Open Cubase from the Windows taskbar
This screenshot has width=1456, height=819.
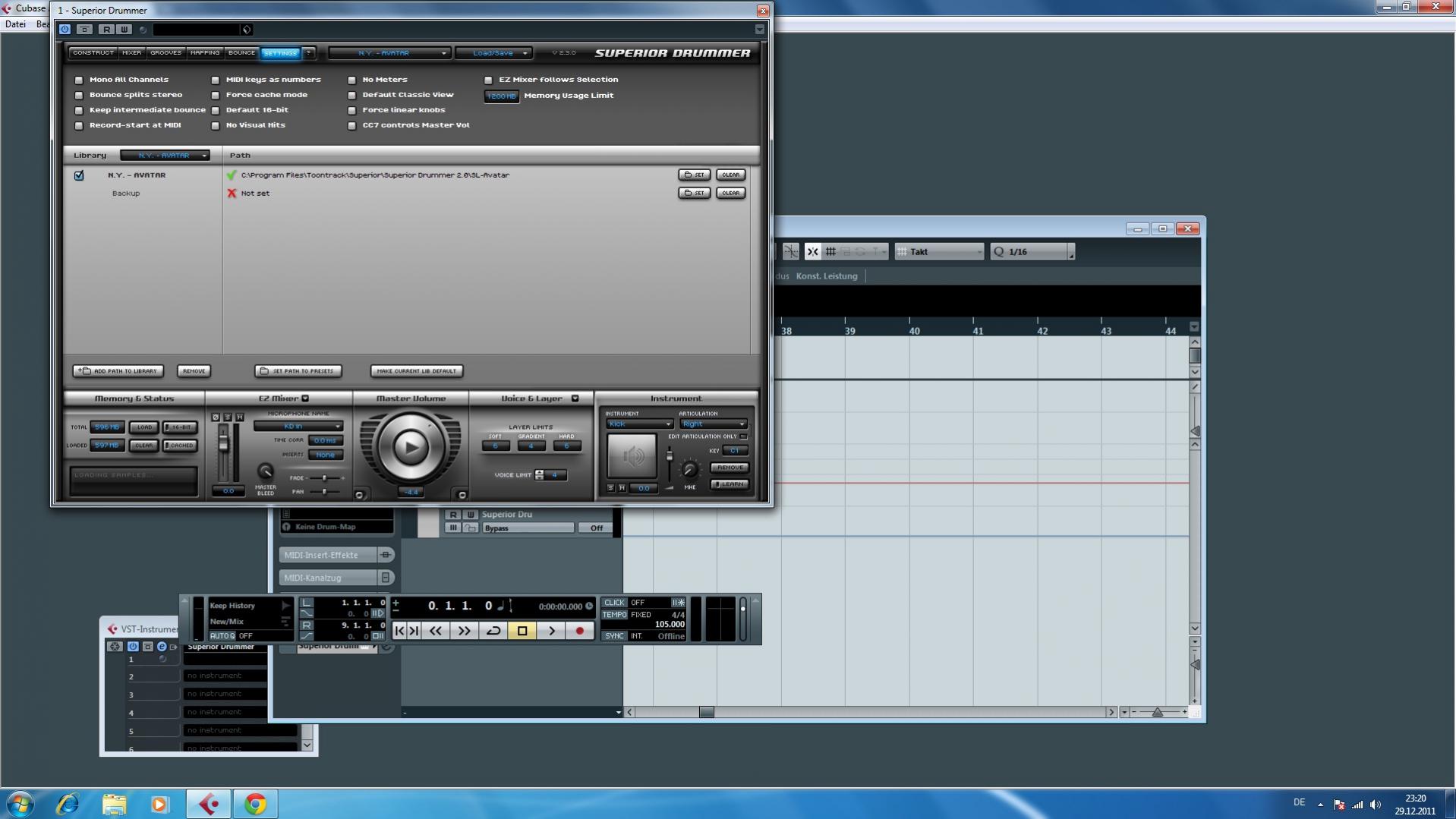tap(209, 804)
